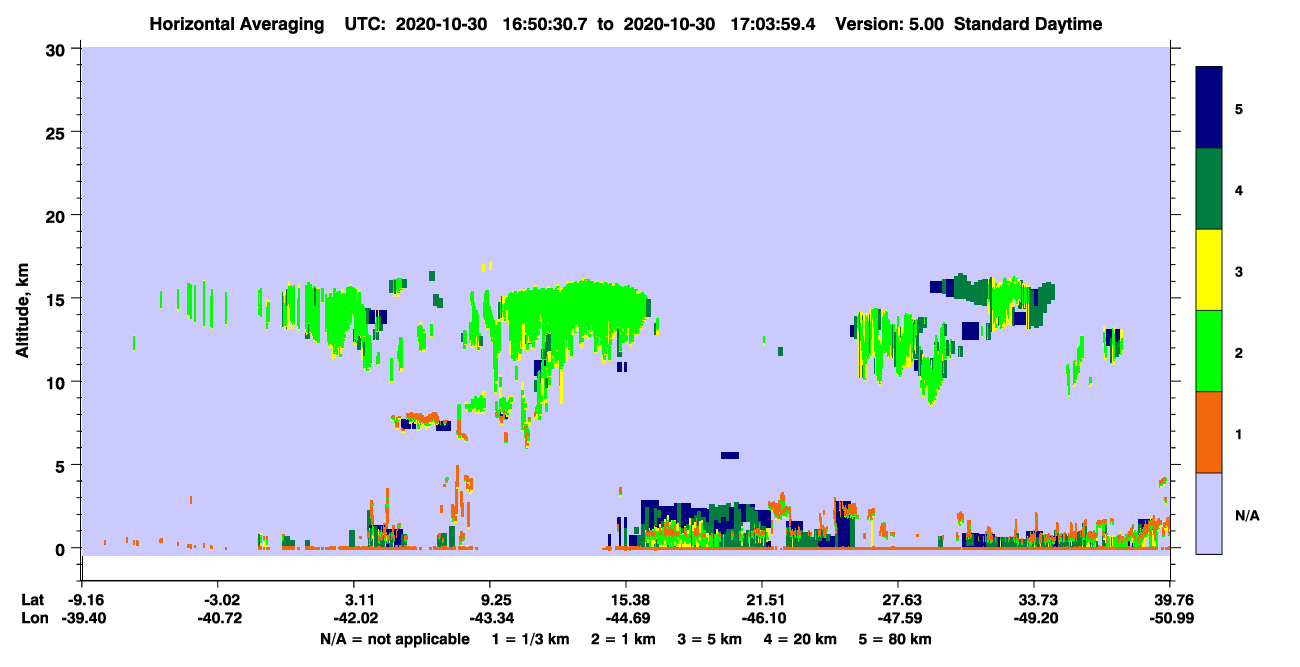Screen dimensions: 1300x667
Task: Click the lavender N/A colorbar segment
Action: tap(1209, 513)
